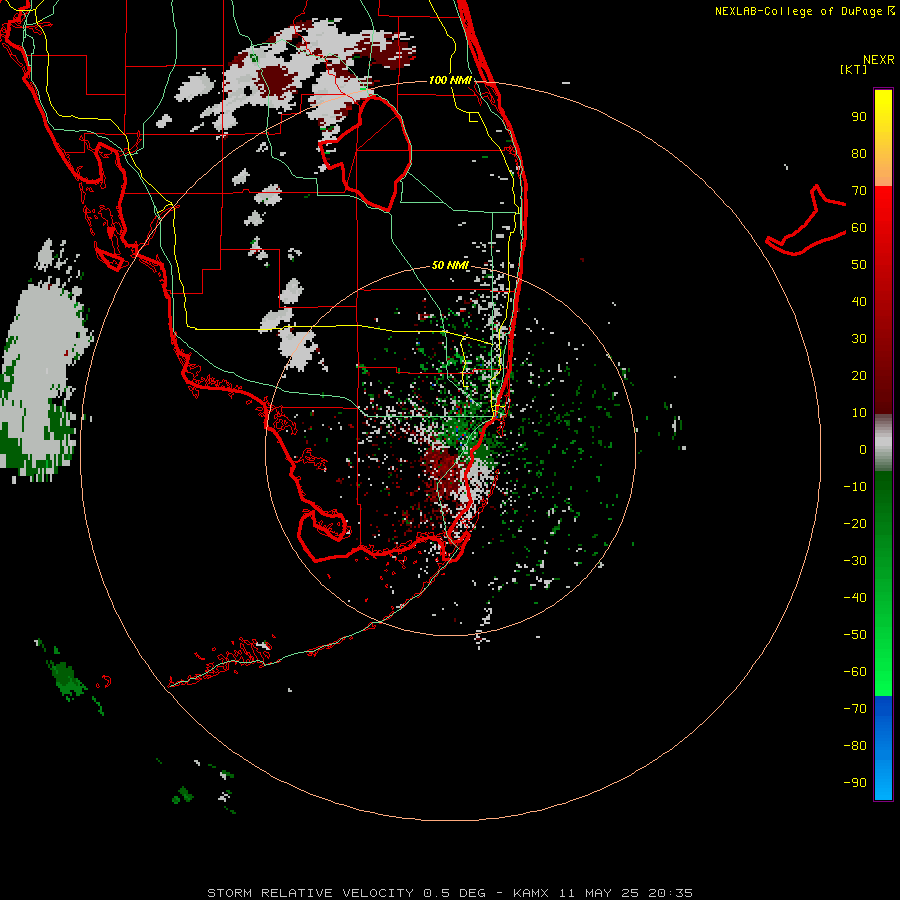Click the positive 30 scale label

[x=859, y=339]
